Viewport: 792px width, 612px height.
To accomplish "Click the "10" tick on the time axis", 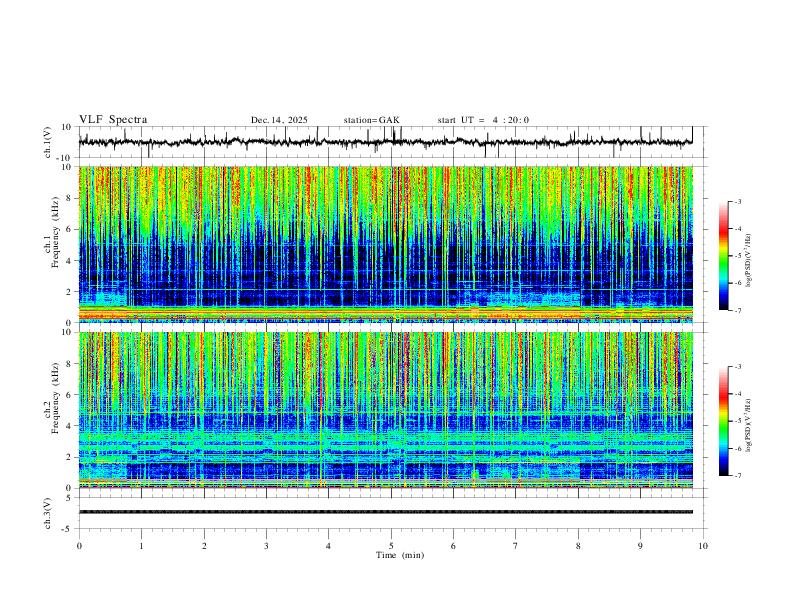I will coord(703,546).
